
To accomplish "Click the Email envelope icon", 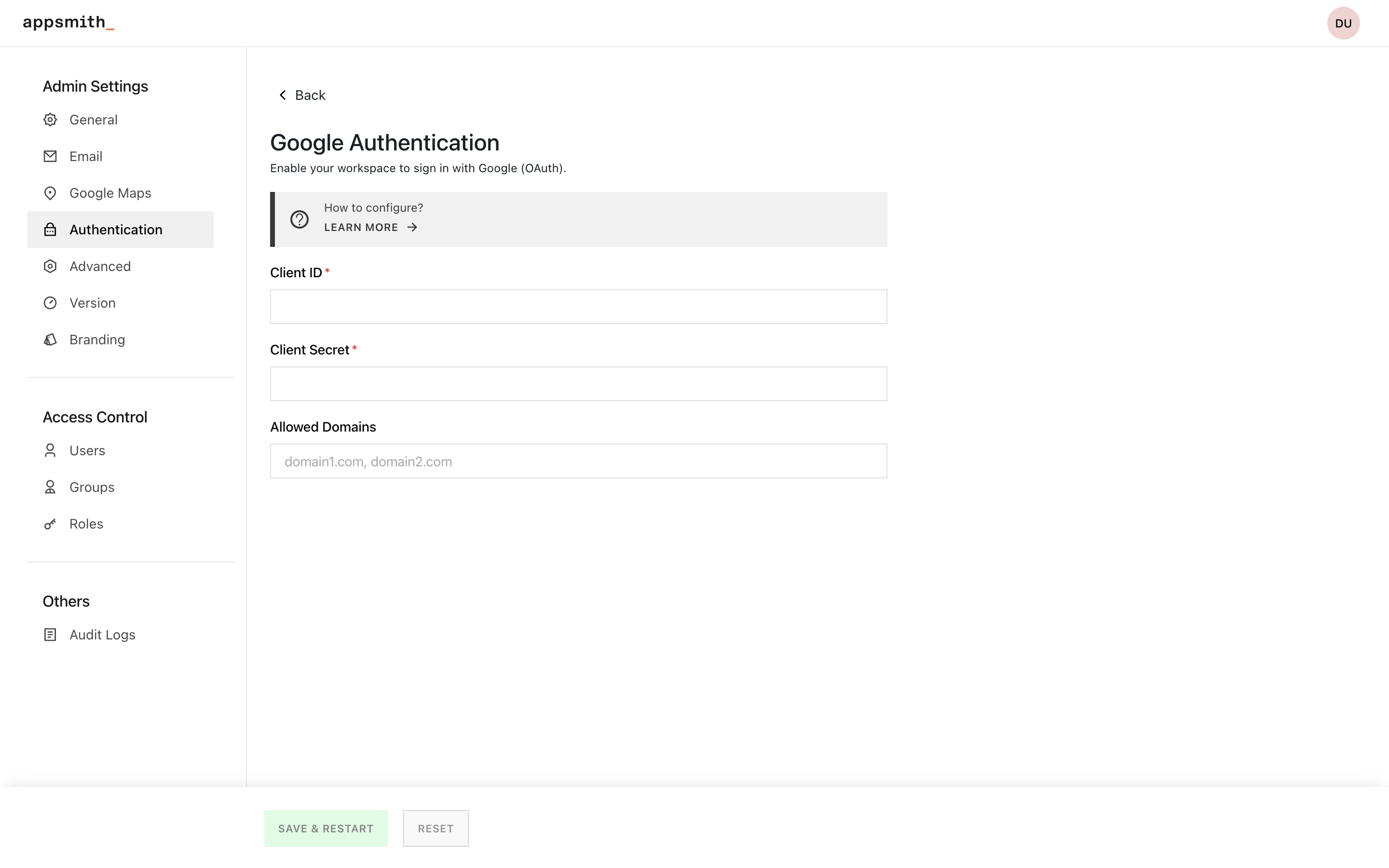I will click(x=50, y=156).
